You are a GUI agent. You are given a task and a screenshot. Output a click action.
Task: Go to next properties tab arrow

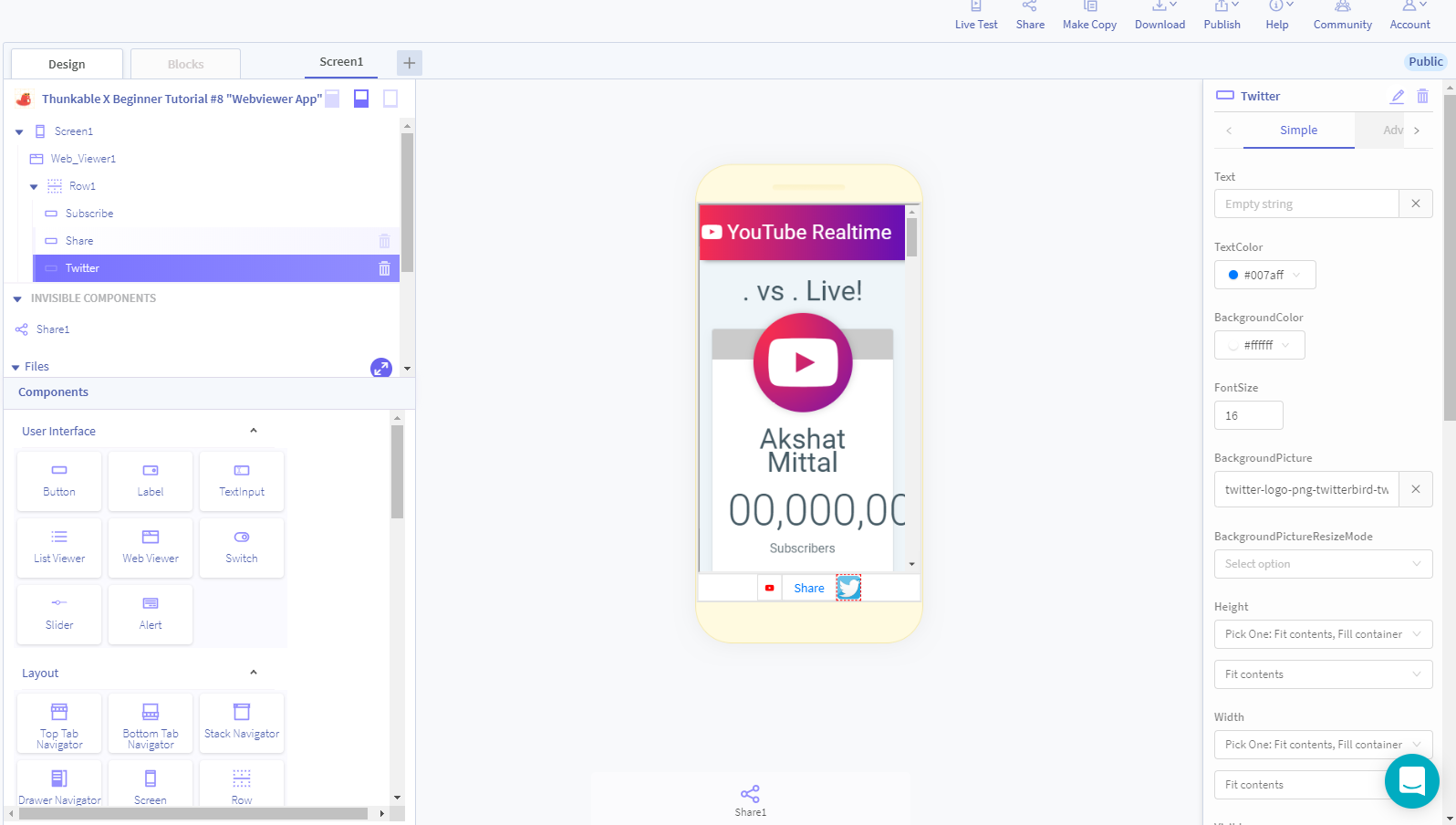click(x=1417, y=131)
